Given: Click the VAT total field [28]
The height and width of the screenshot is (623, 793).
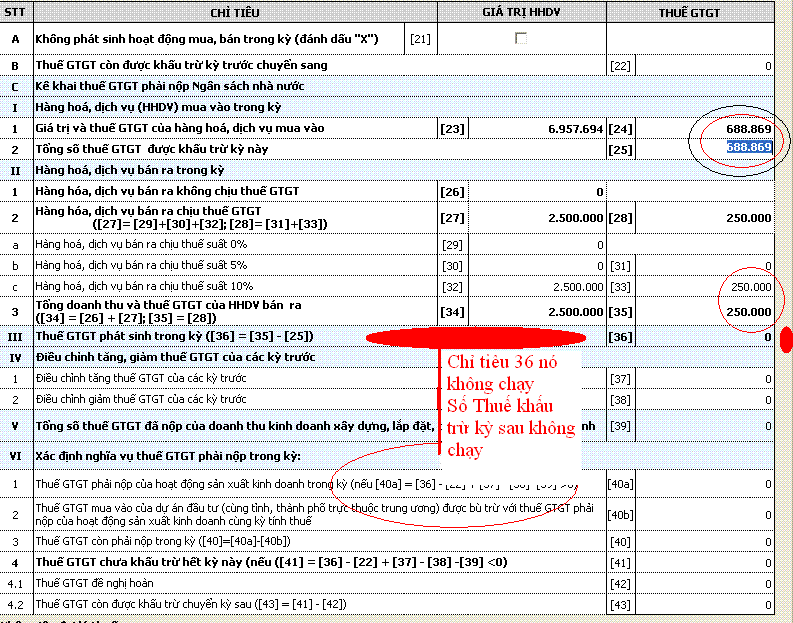Looking at the screenshot, I should coord(705,217).
